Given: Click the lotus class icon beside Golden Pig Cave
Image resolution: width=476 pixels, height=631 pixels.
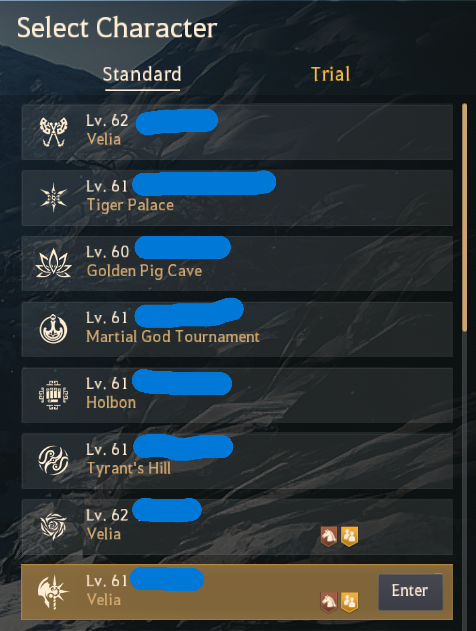Looking at the screenshot, I should (x=54, y=263).
